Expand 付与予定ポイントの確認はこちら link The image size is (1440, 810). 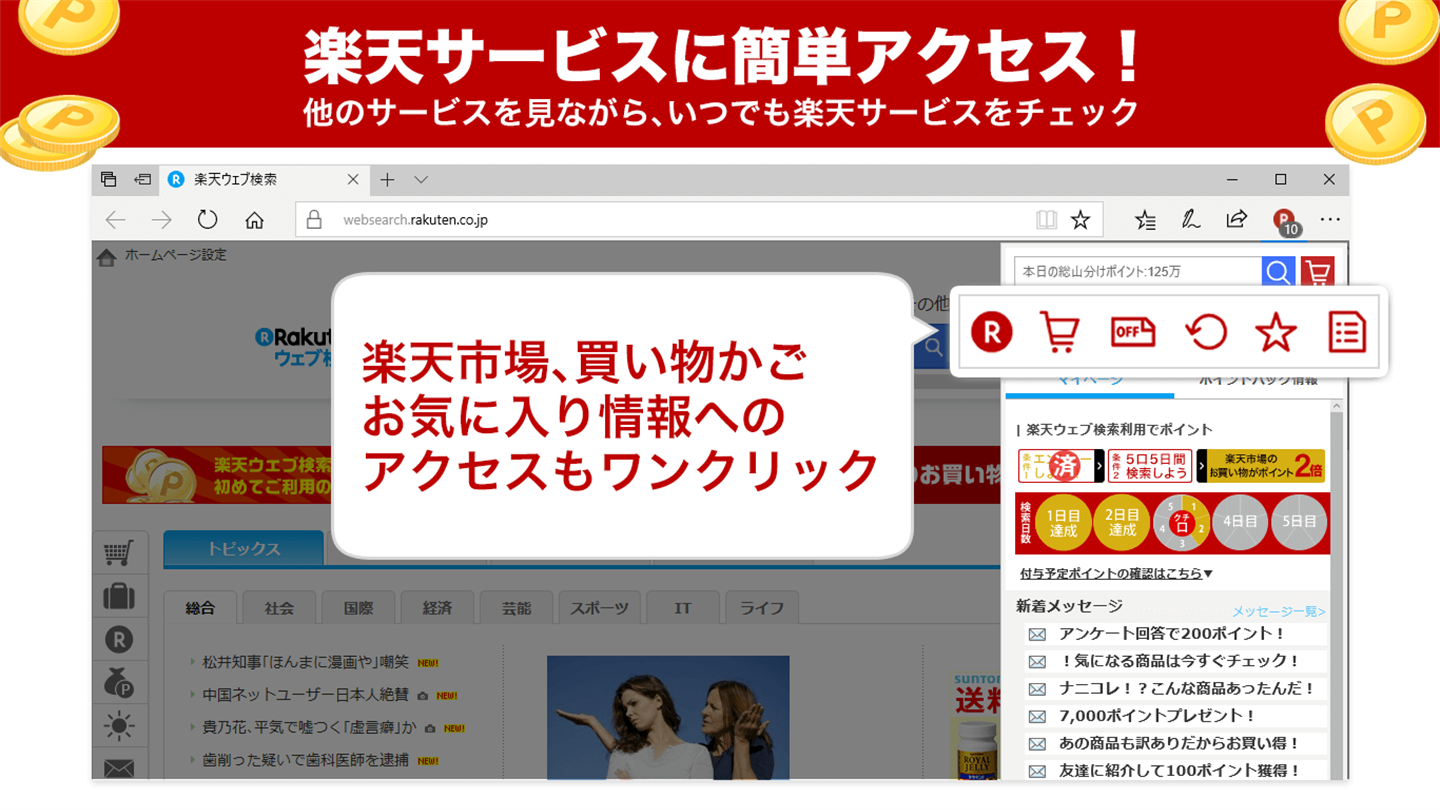1116,574
